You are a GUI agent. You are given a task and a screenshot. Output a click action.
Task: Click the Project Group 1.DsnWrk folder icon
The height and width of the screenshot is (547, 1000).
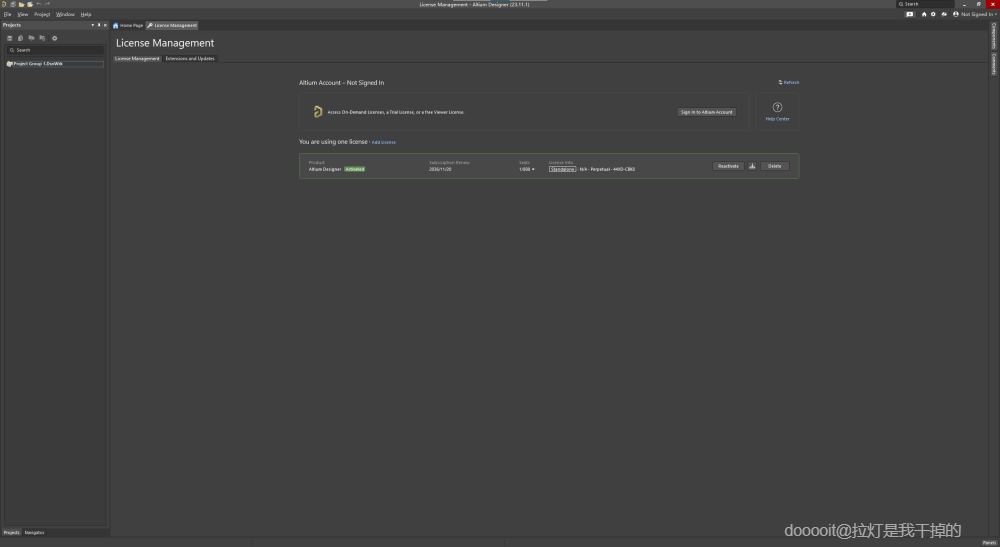pos(9,64)
